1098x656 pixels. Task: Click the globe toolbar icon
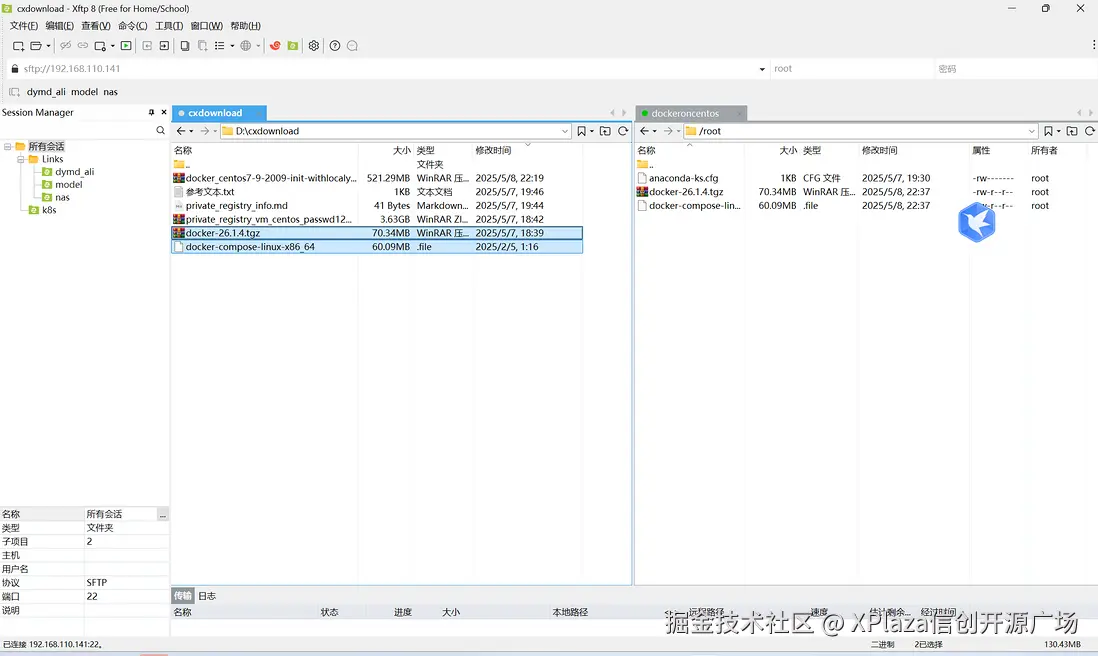point(246,46)
